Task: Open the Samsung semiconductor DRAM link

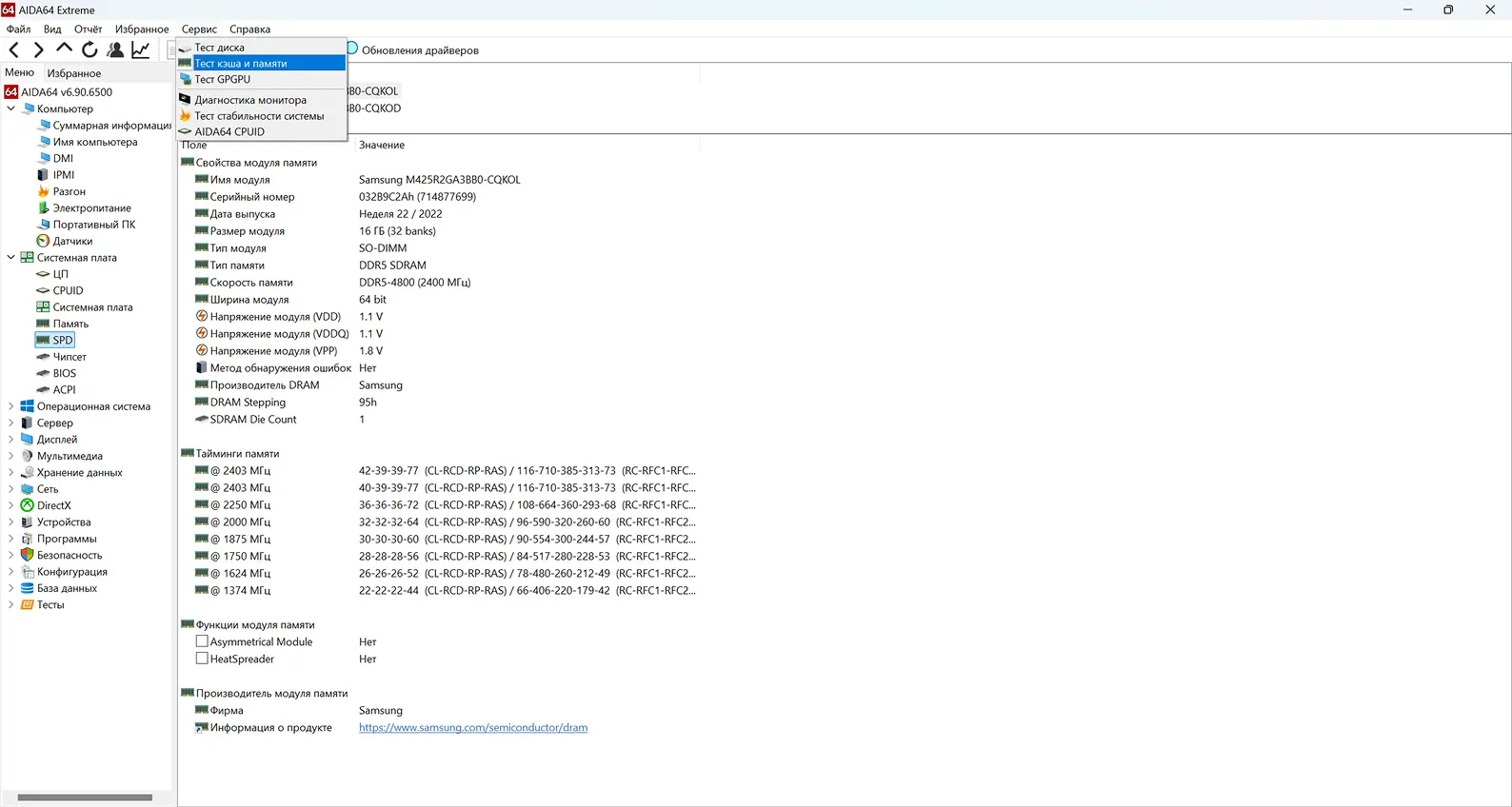Action: [x=472, y=728]
